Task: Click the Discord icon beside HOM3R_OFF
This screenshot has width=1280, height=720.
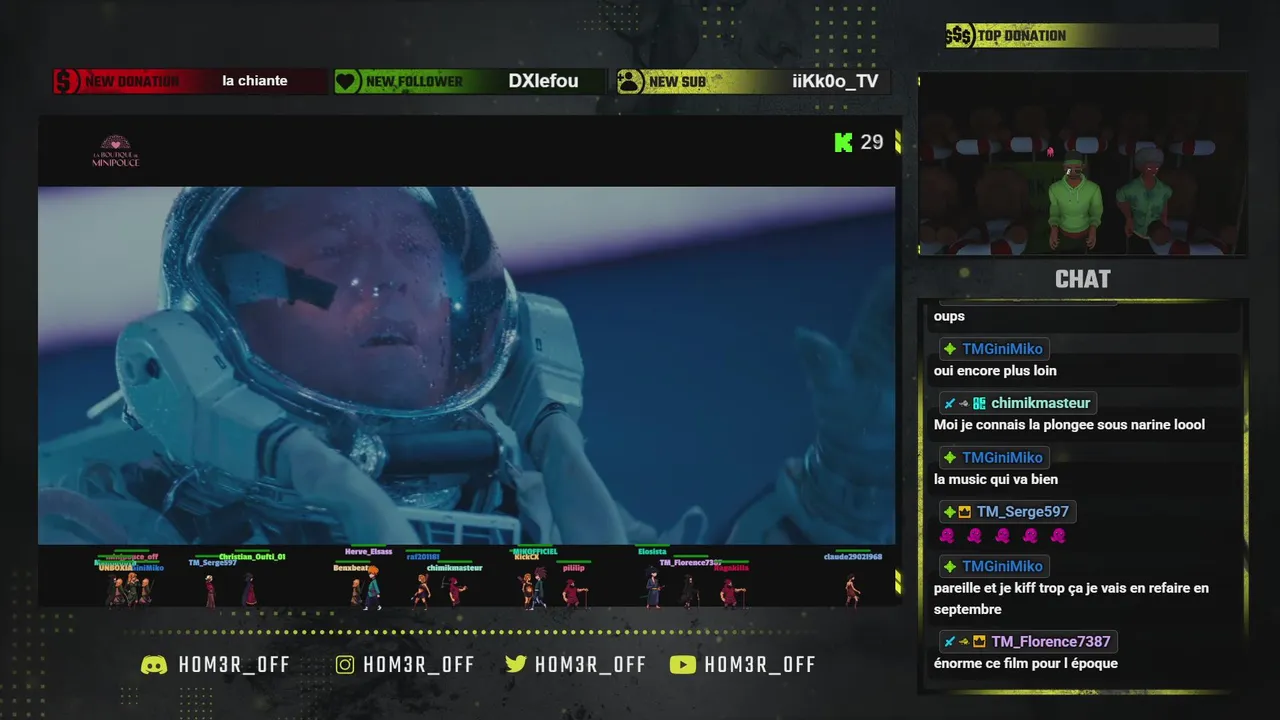Action: point(154,665)
